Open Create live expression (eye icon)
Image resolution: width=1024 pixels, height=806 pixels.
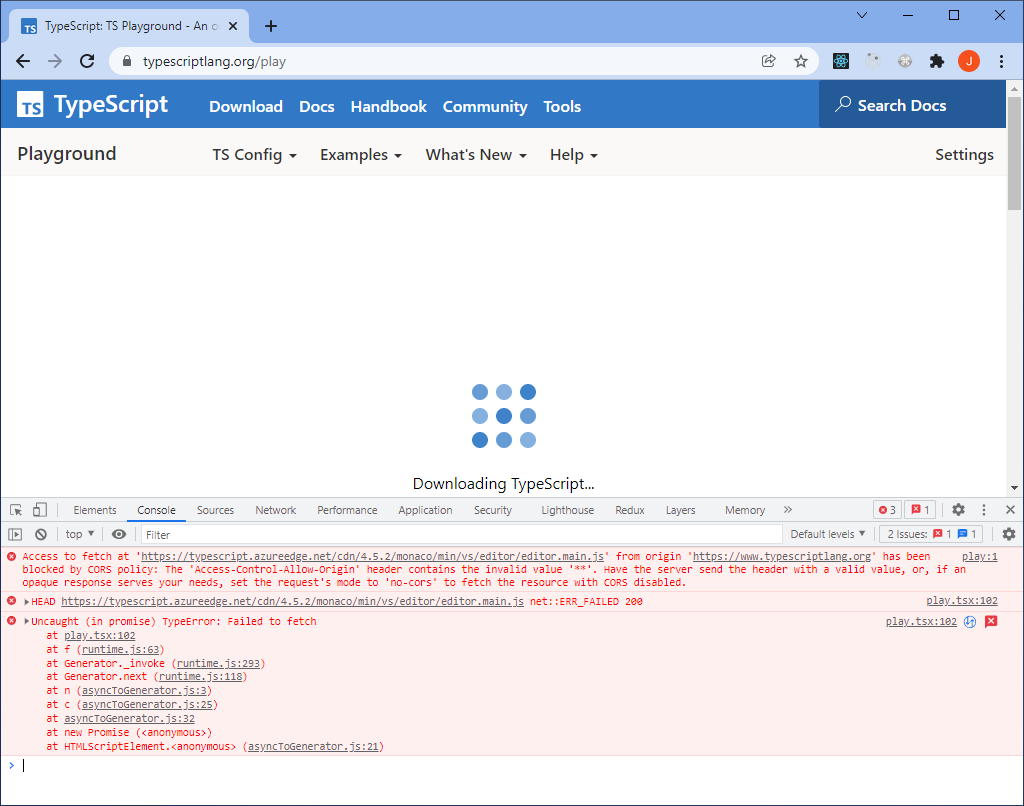[119, 534]
